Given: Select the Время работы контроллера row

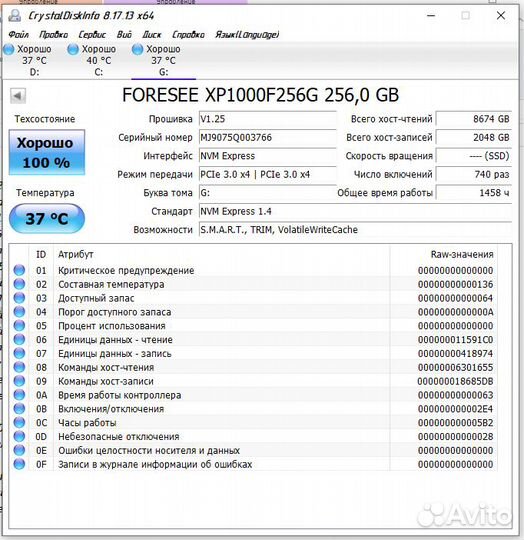Looking at the screenshot, I should (254, 395).
